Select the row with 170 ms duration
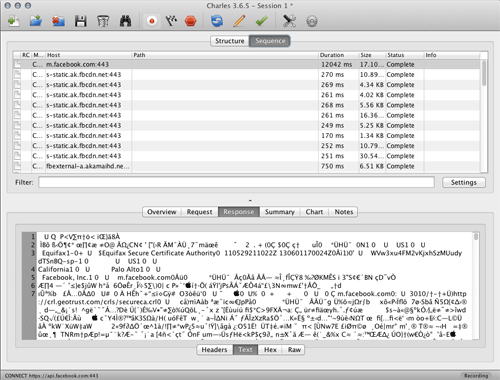Image resolution: width=500 pixels, height=380 pixels. click(247, 136)
